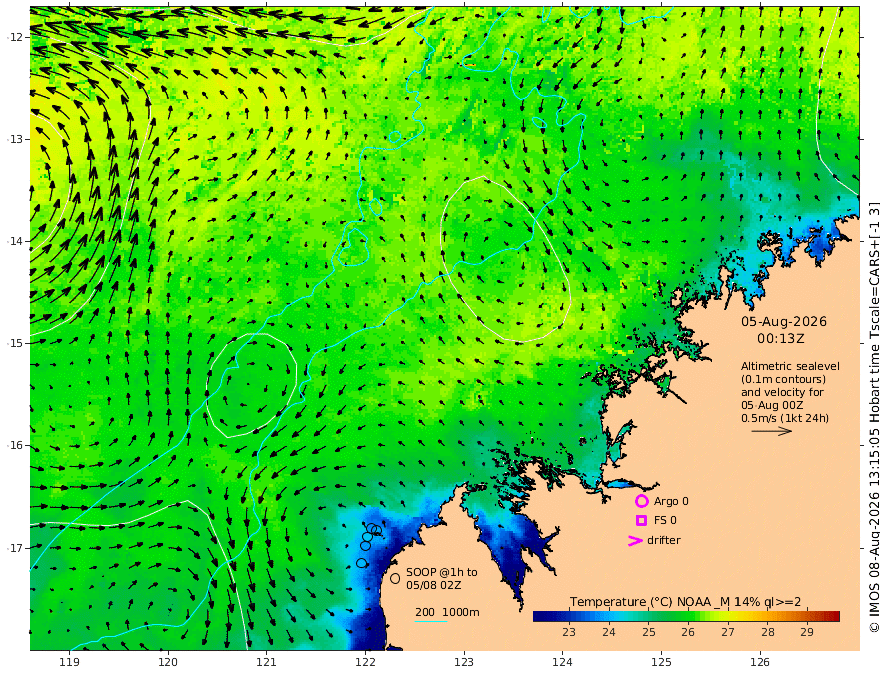Click the vertical IMOS copyright timestamp text

(873, 416)
